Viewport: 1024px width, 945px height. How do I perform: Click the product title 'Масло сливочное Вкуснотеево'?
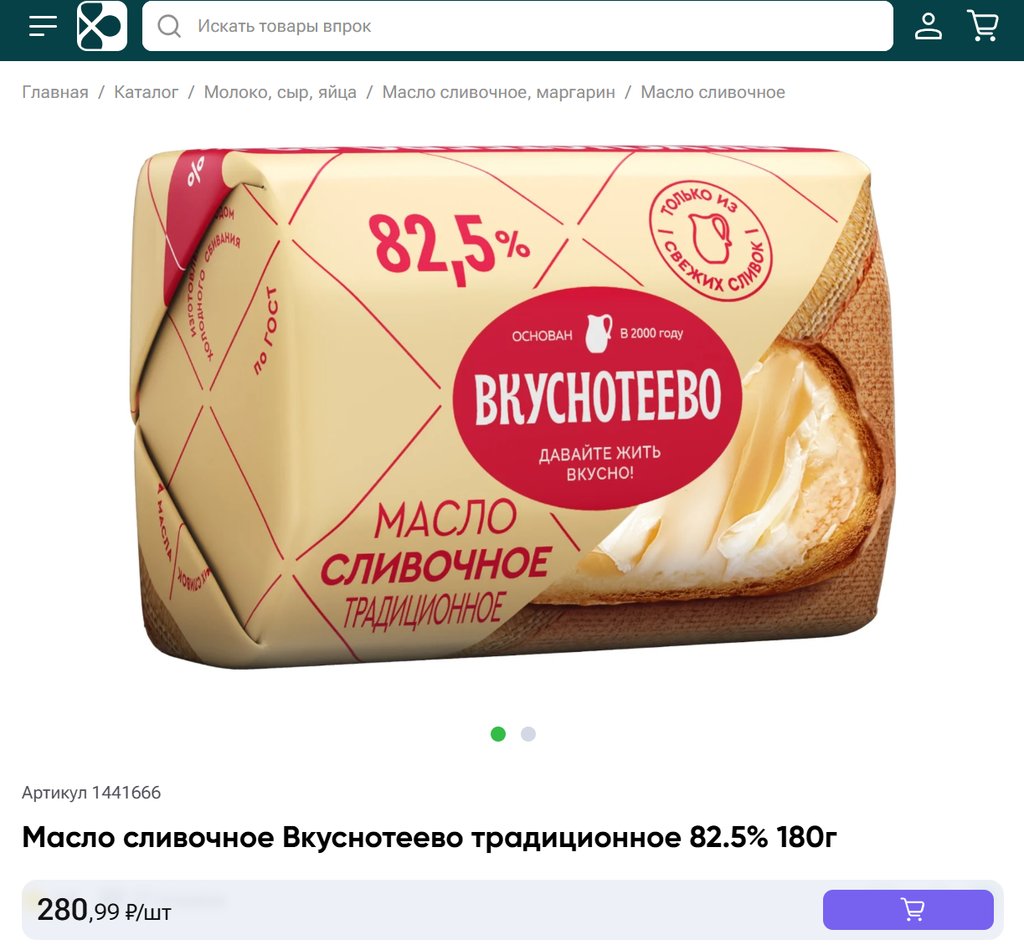(x=242, y=837)
